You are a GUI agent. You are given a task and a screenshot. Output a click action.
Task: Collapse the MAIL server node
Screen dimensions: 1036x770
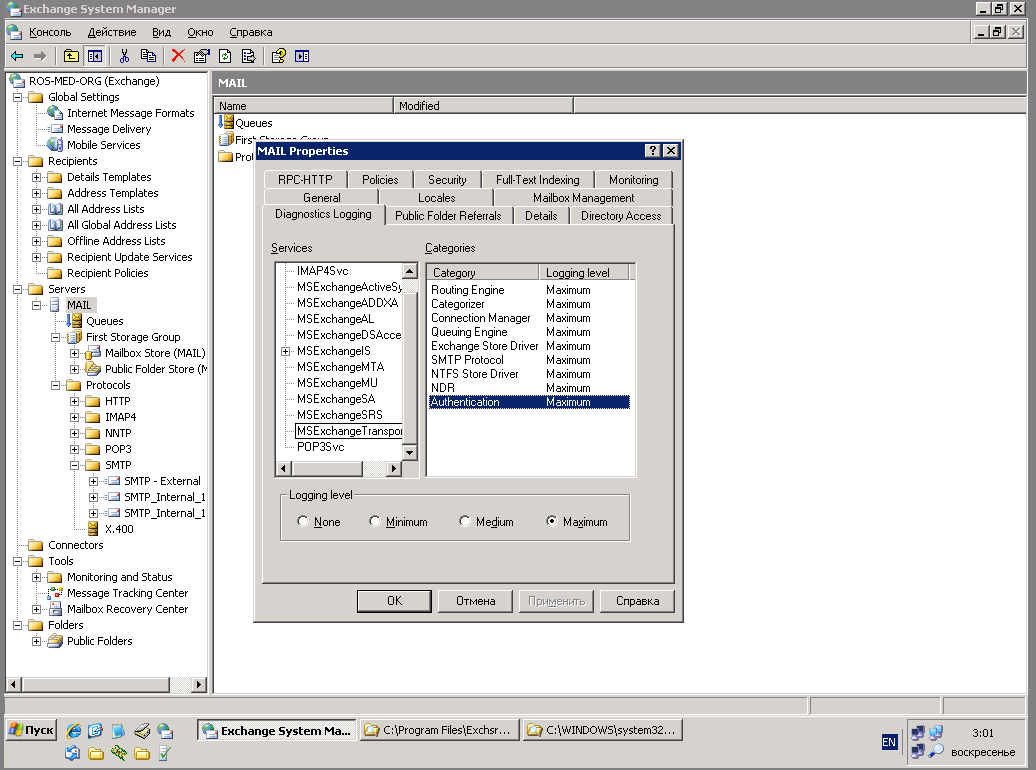37,305
